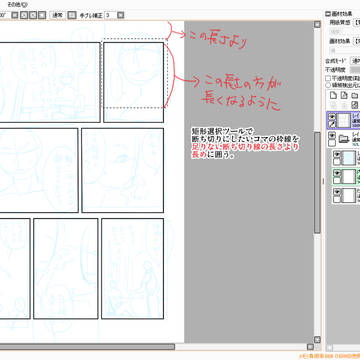Tick the box on light blue sketch layer
Viewport: 360px width, 360px height.
pos(337,162)
